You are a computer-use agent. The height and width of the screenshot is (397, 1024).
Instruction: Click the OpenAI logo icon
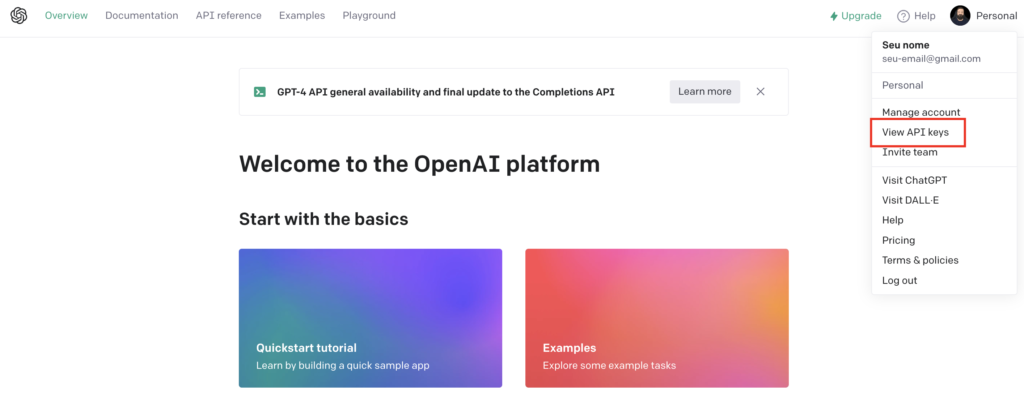[19, 16]
